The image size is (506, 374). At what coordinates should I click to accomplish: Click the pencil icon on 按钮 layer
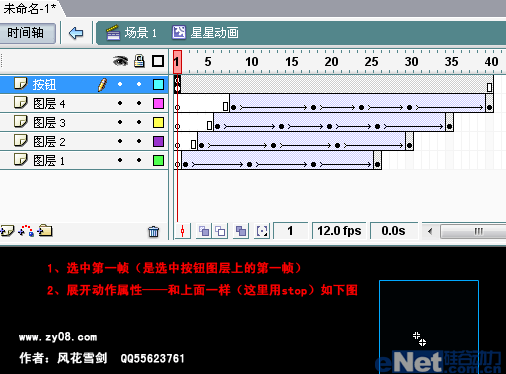[102, 85]
